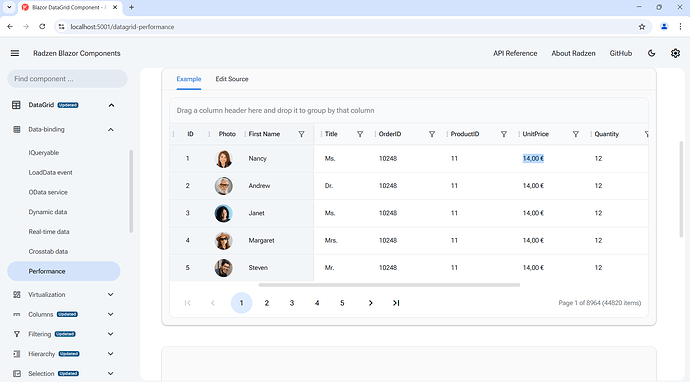Focus the Find component search field
This screenshot has height=382, width=690.
coord(67,79)
